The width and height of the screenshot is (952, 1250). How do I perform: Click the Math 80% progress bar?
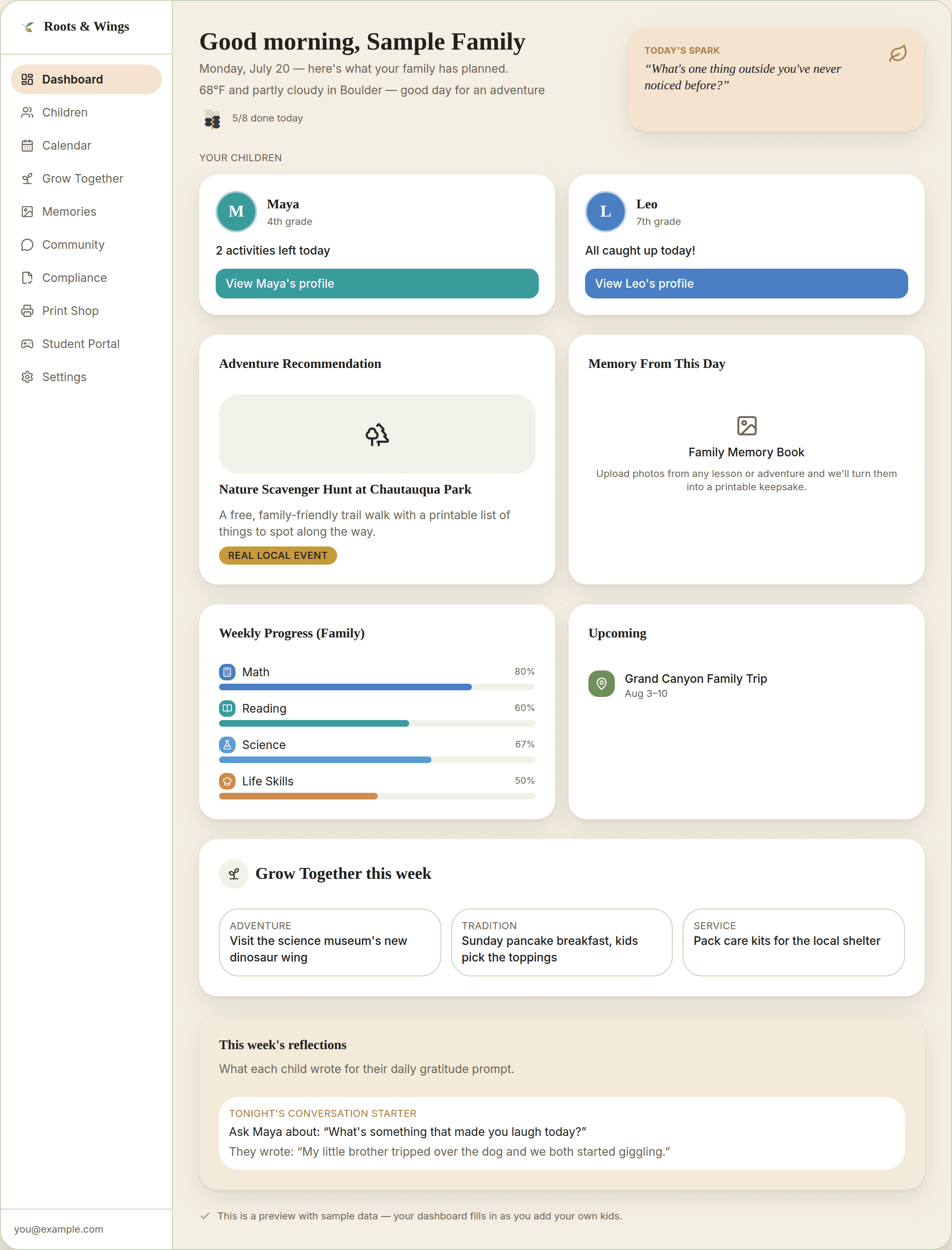click(x=377, y=687)
